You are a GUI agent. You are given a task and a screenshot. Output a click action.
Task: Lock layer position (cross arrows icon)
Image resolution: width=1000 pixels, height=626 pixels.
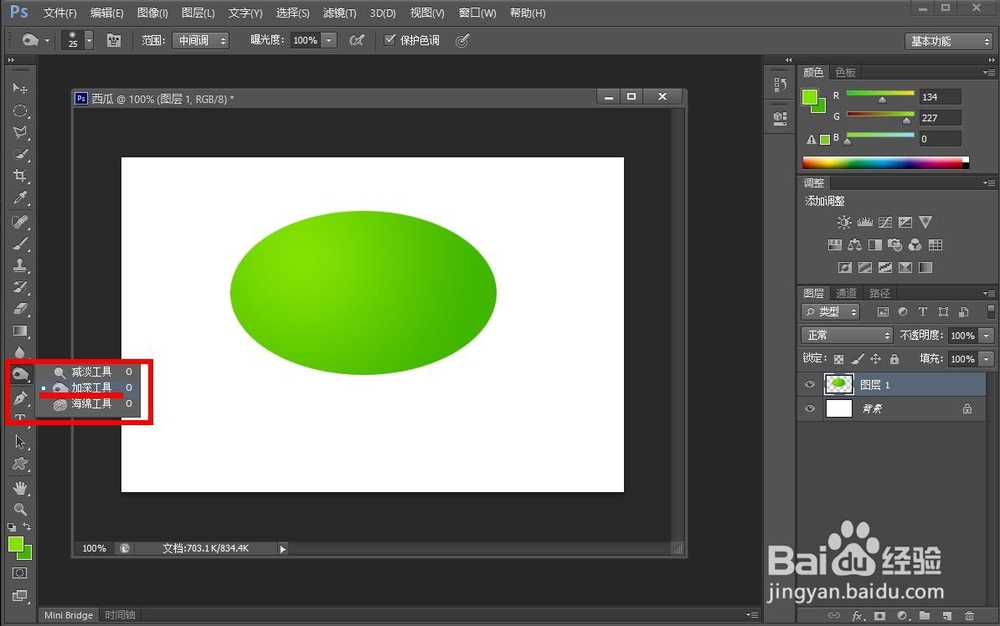(x=876, y=359)
